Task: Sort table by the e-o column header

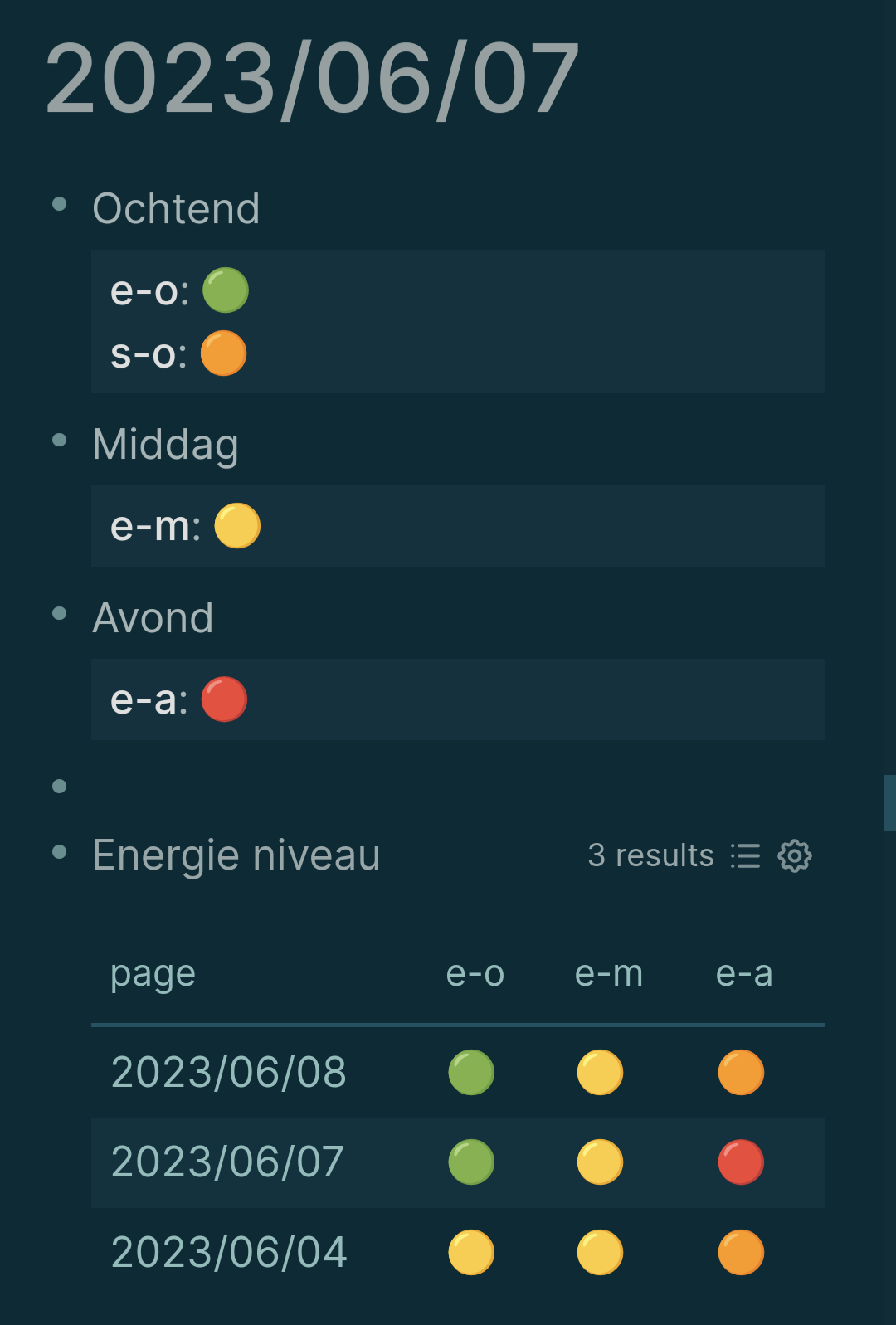Action: click(475, 973)
